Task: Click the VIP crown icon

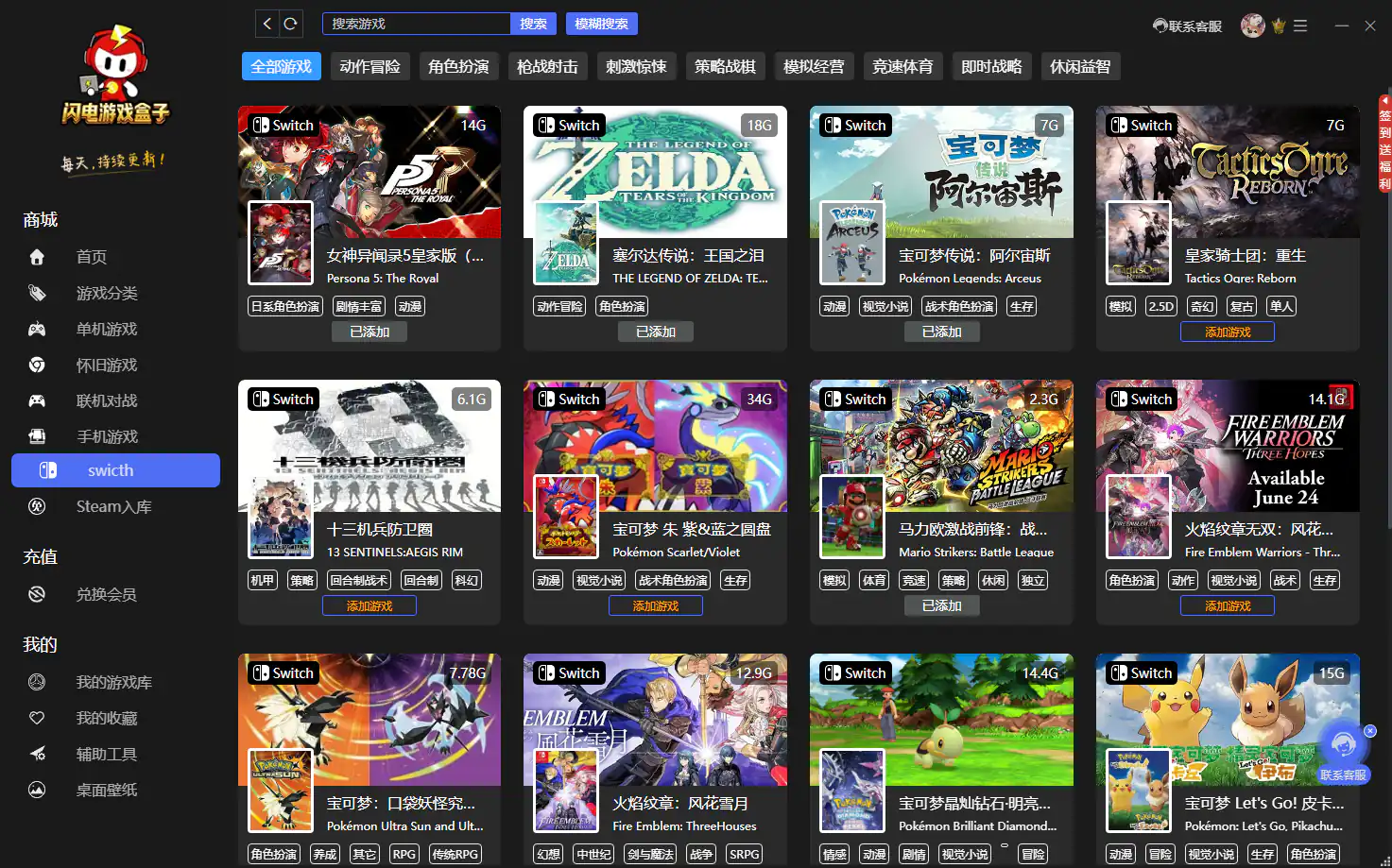Action: click(1279, 26)
